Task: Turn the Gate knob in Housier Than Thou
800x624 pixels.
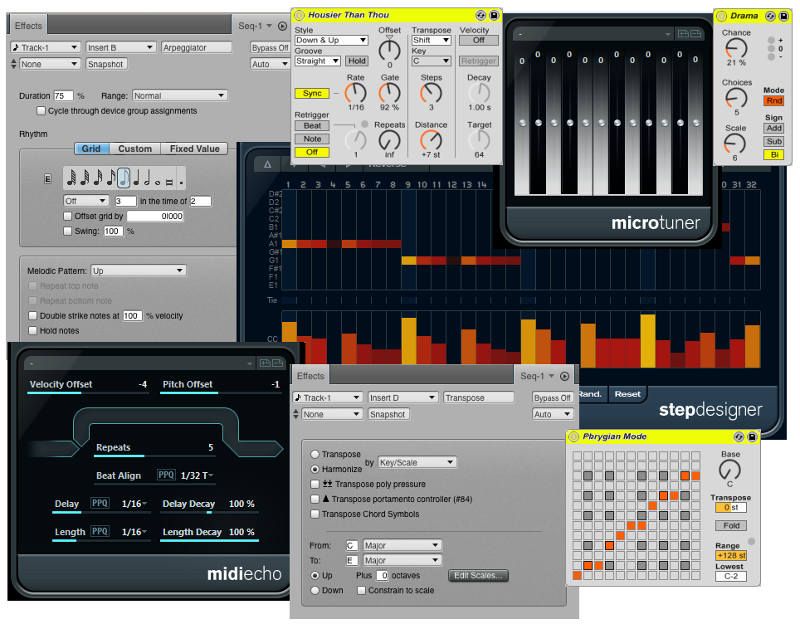Action: pos(389,95)
